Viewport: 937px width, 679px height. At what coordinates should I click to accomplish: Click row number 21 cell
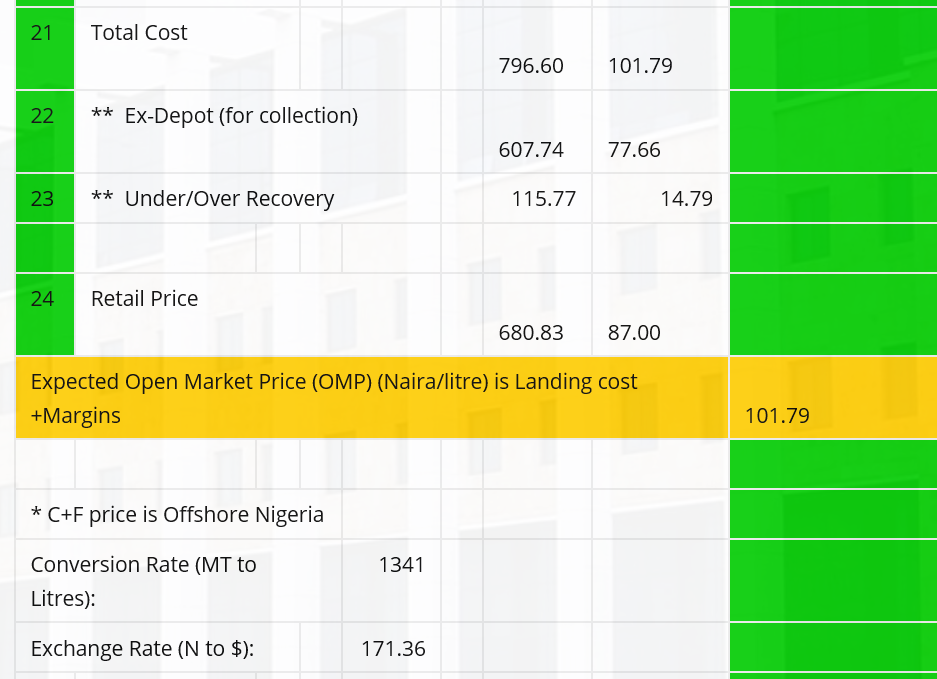[42, 33]
